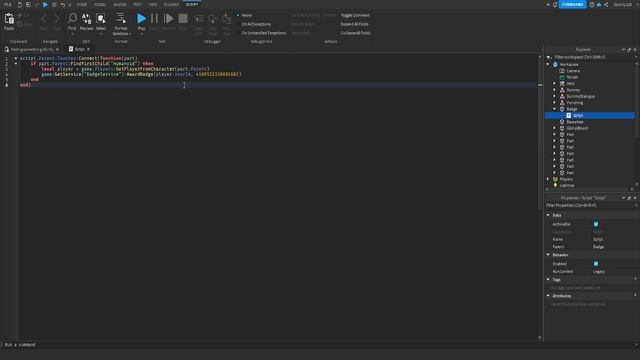Start the Play test
Image resolution: width=640 pixels, height=360 pixels.
141,18
